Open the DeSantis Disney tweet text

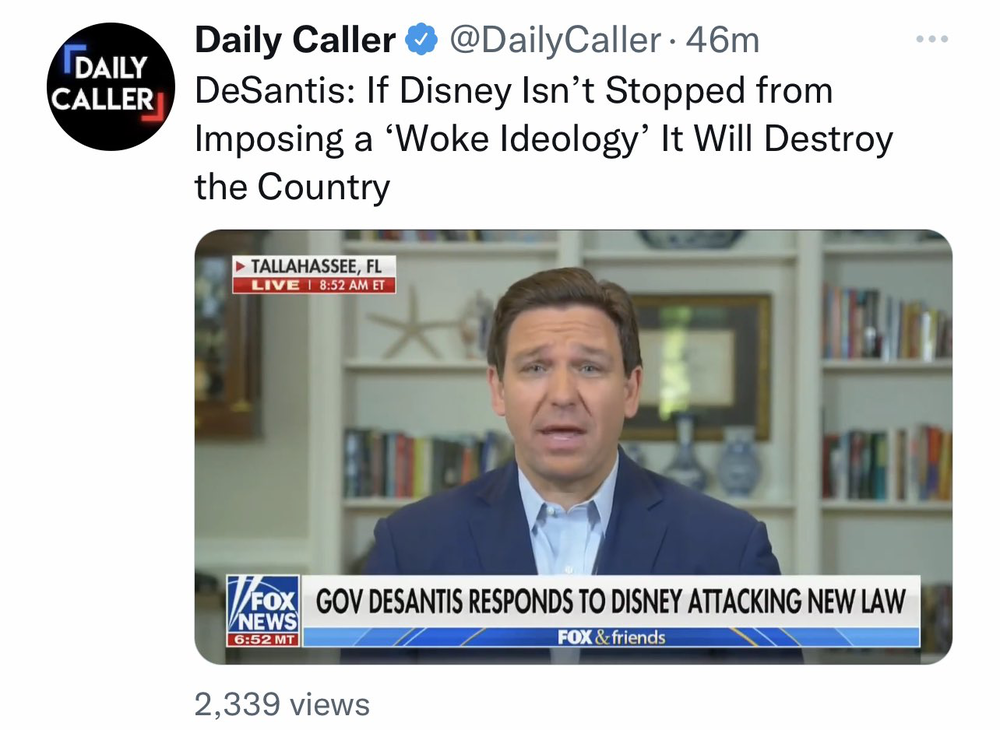coord(544,138)
